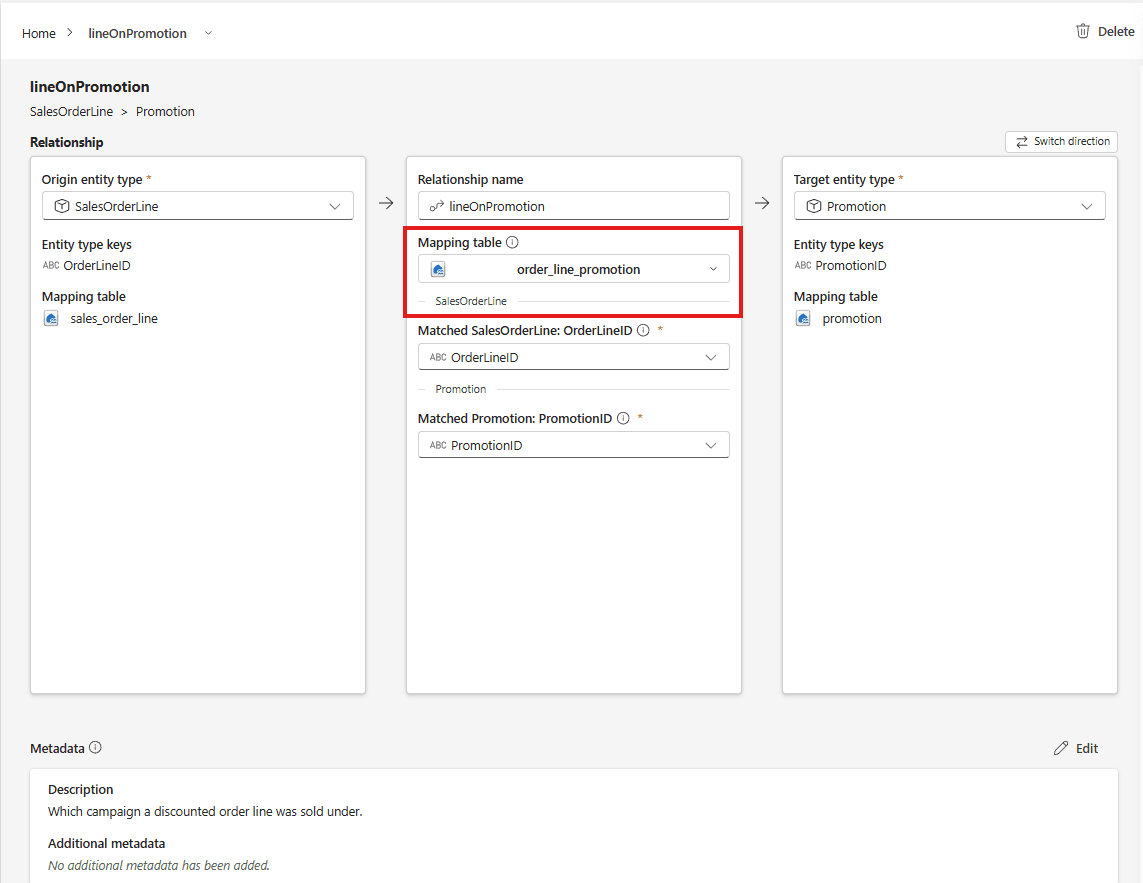Click the Switch direction arrows icon
The width and height of the screenshot is (1143, 883).
tap(1022, 141)
